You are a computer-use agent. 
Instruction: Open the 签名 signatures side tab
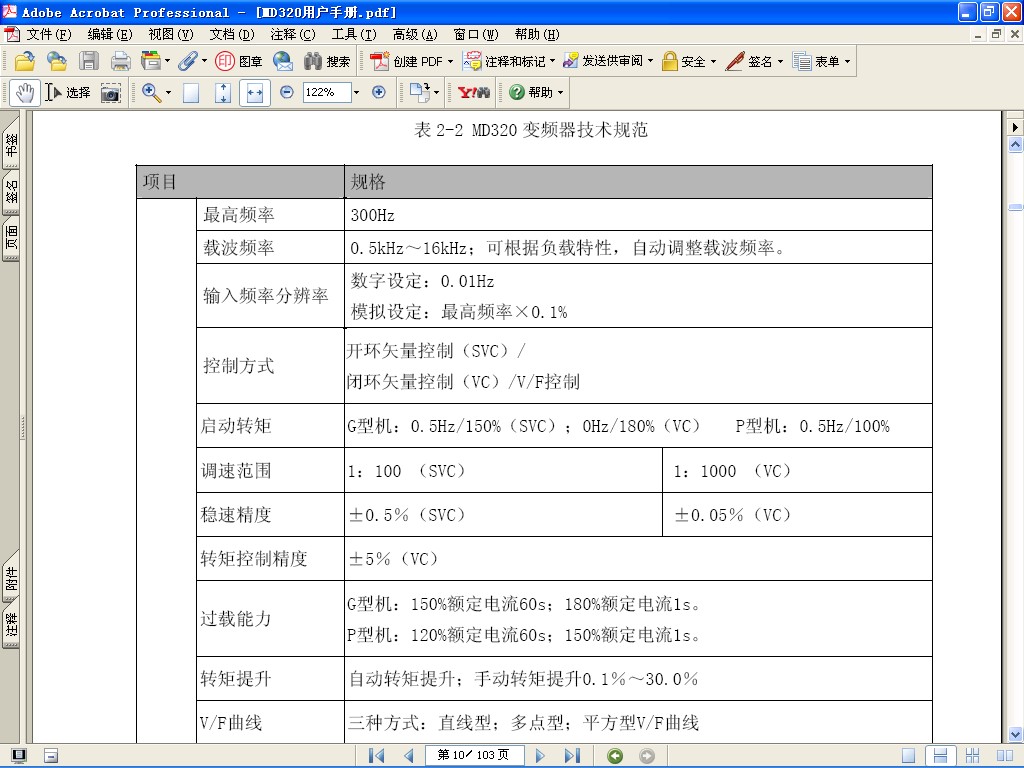click(x=11, y=191)
